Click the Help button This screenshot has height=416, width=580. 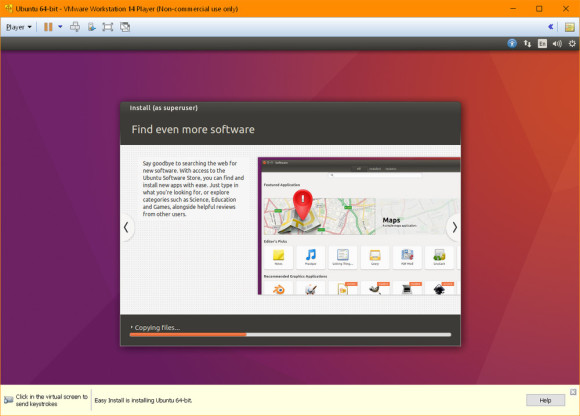pyautogui.click(x=546, y=400)
